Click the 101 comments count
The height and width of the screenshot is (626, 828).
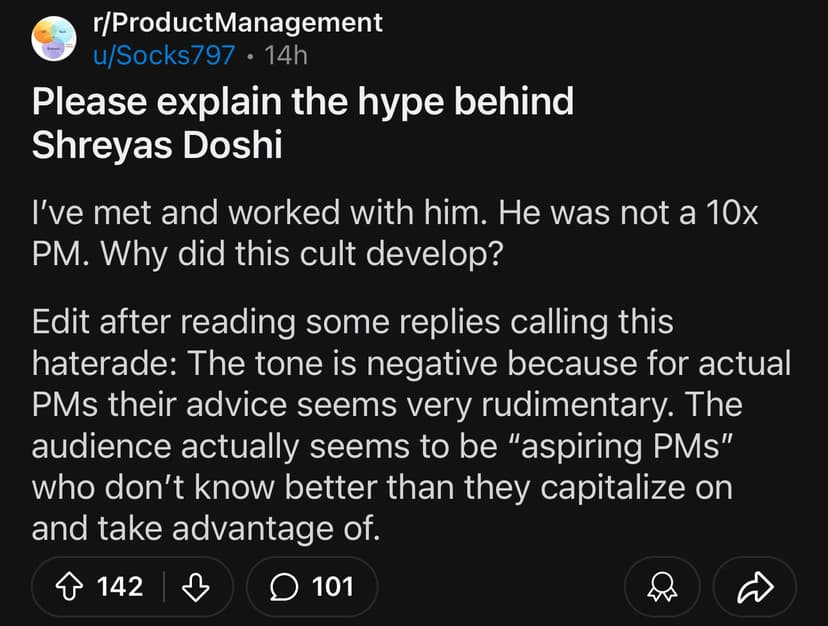click(333, 586)
